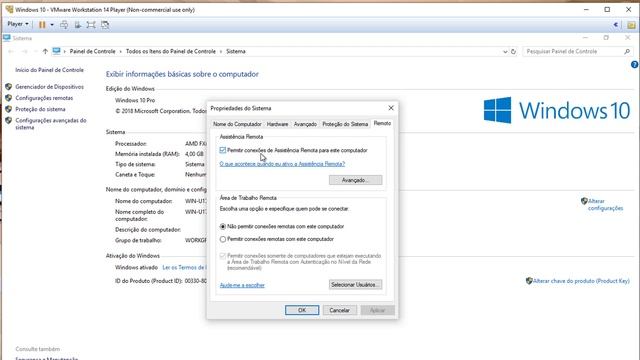Close the Propriedades do Sistema dialog
This screenshot has height=360, width=640.
point(391,108)
